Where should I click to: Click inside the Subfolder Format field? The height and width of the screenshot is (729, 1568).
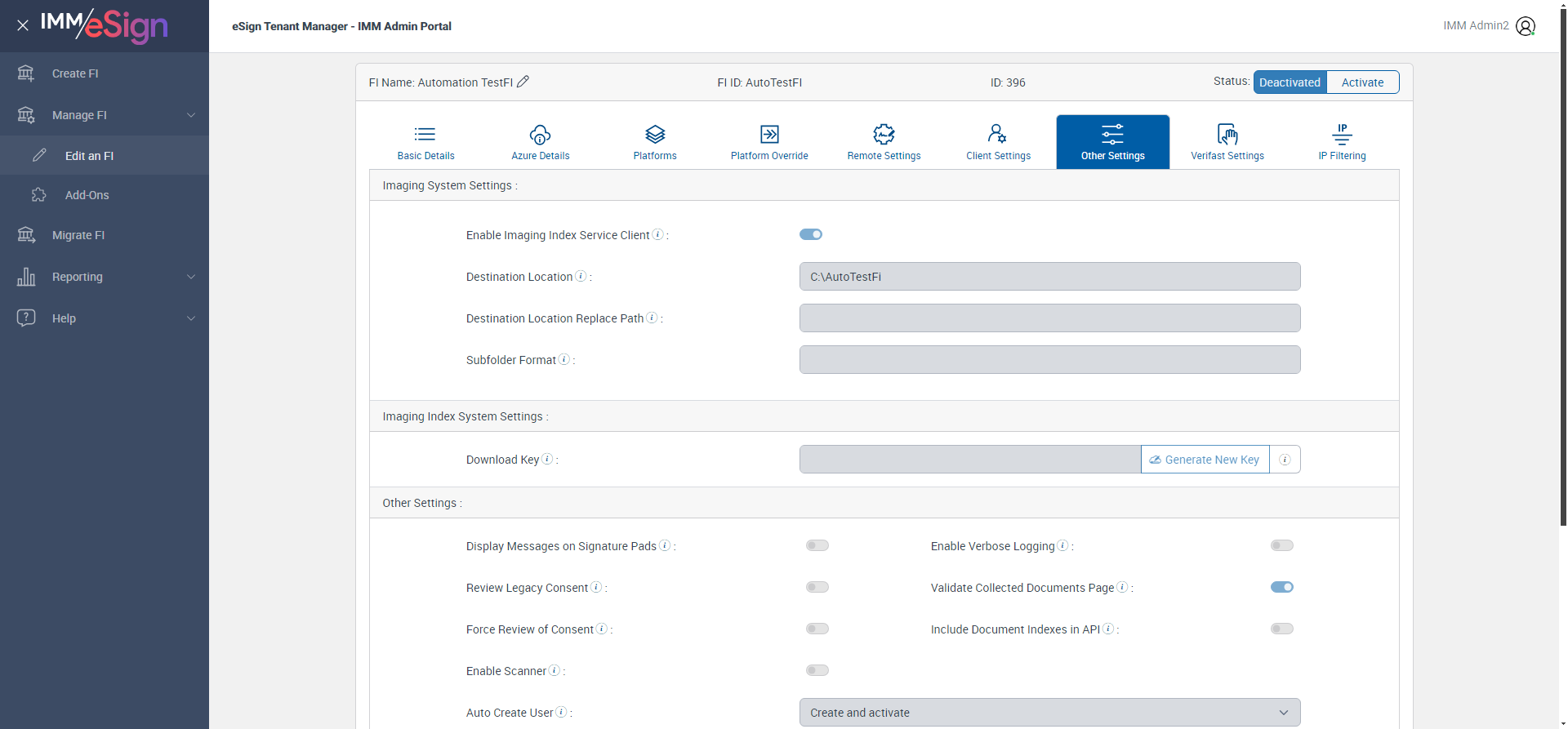coord(1049,360)
